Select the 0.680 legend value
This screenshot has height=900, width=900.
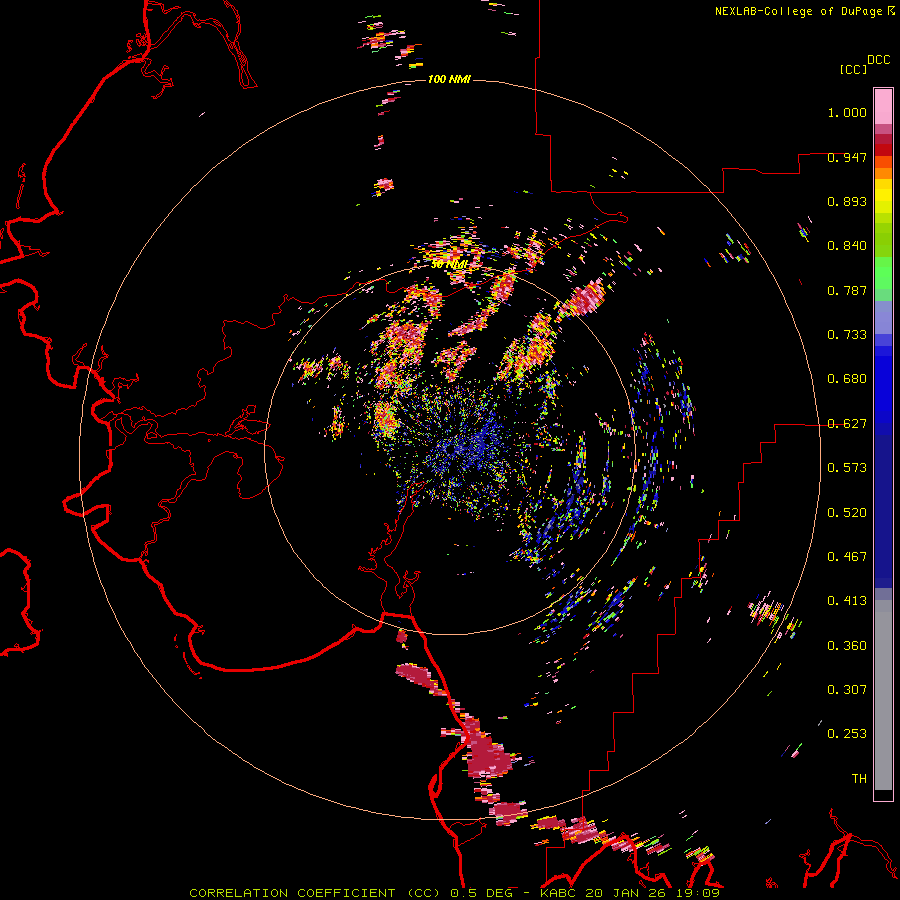tap(847, 379)
